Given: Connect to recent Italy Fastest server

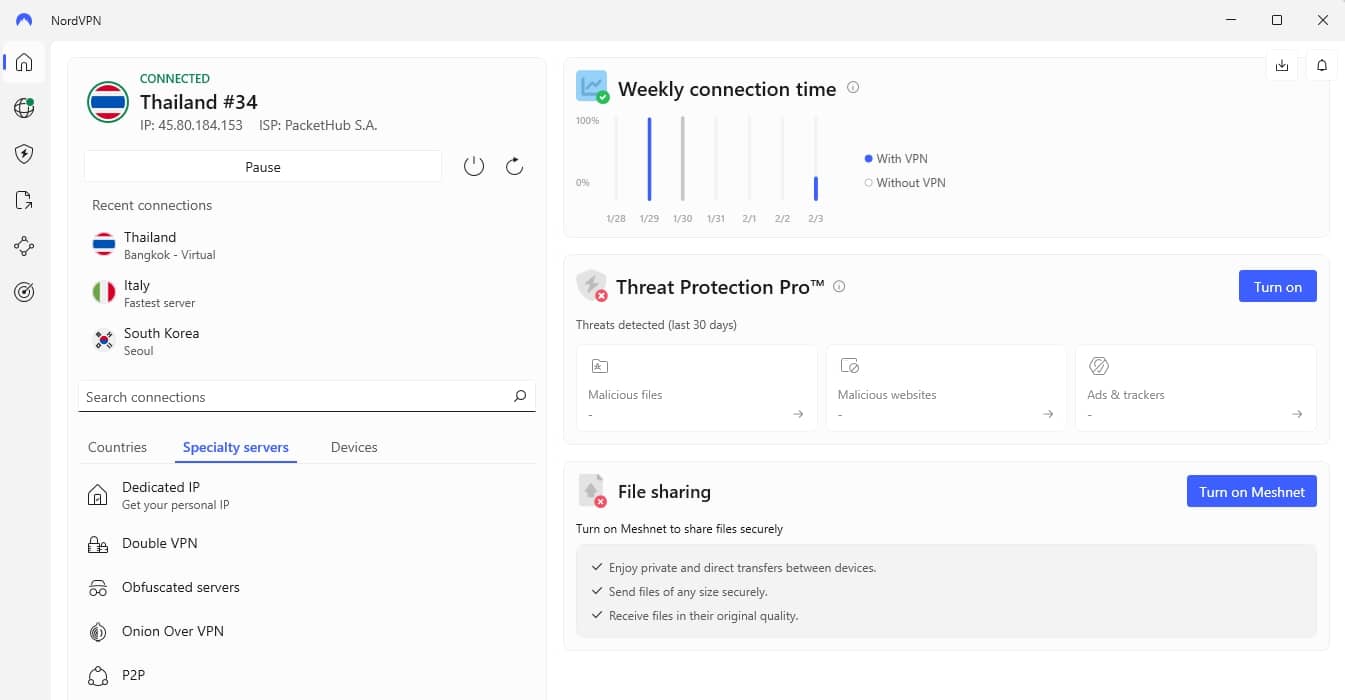Looking at the screenshot, I should click(x=308, y=293).
